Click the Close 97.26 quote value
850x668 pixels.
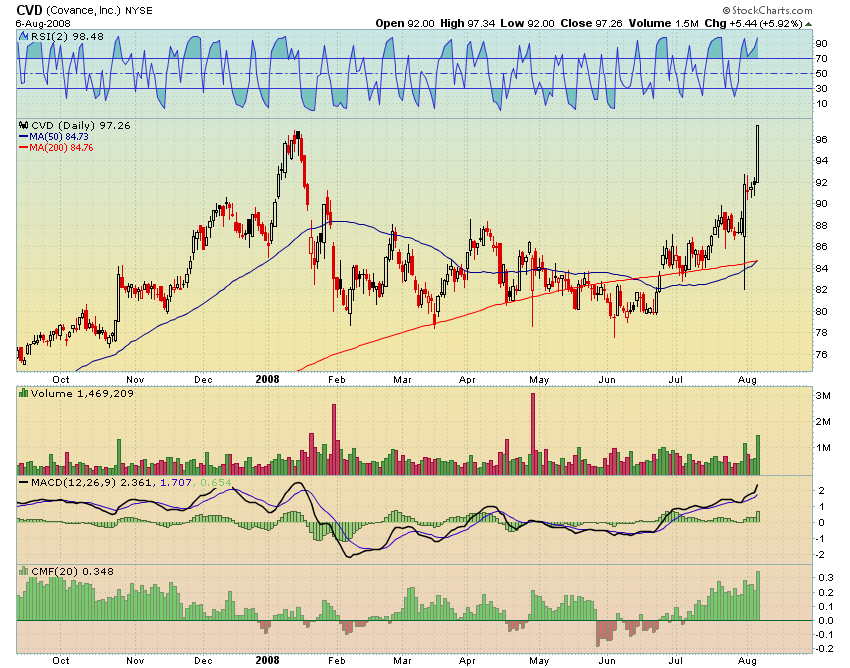(591, 23)
